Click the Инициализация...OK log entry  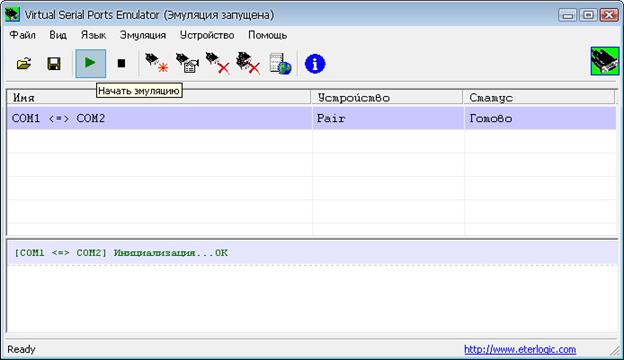coord(312,253)
